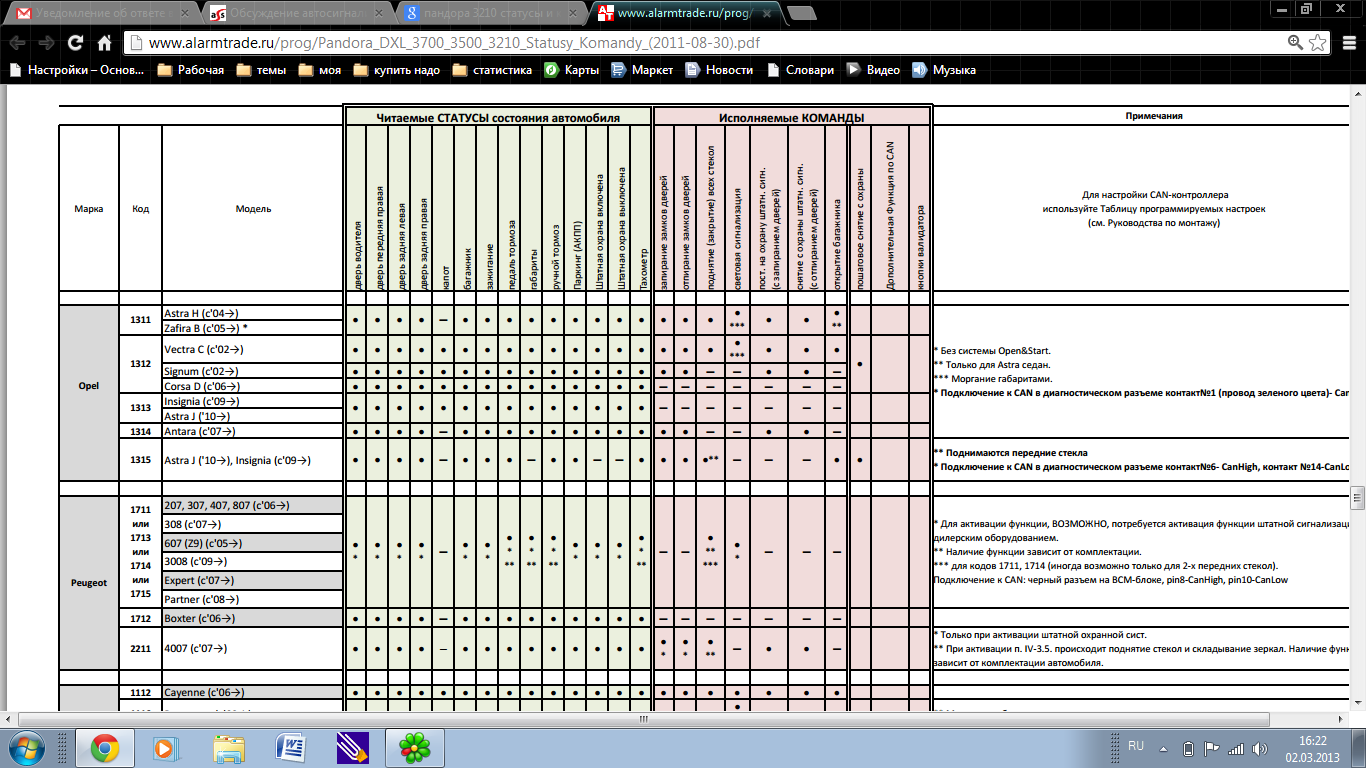The height and width of the screenshot is (768, 1366).
Task: Reload the PDF page
Action: 75,43
